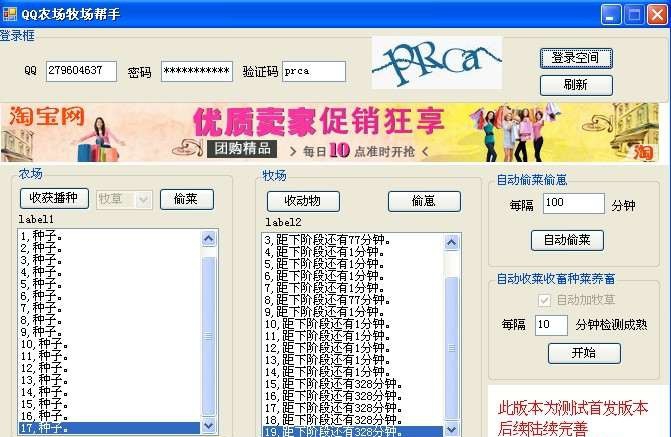The image size is (671, 437).
Task: Click farm list scroll up arrow
Action: click(209, 238)
